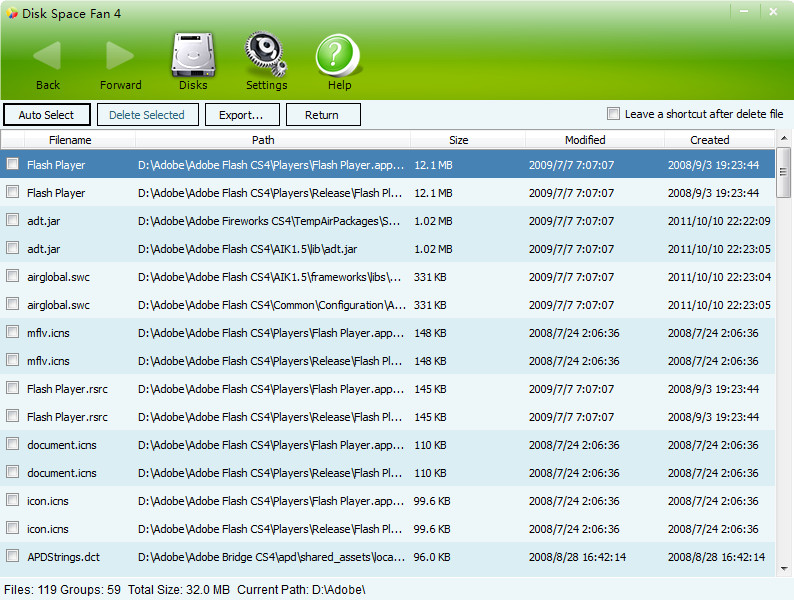
Task: Click the Adobe Bridge CS4 path cell
Action: 271,557
